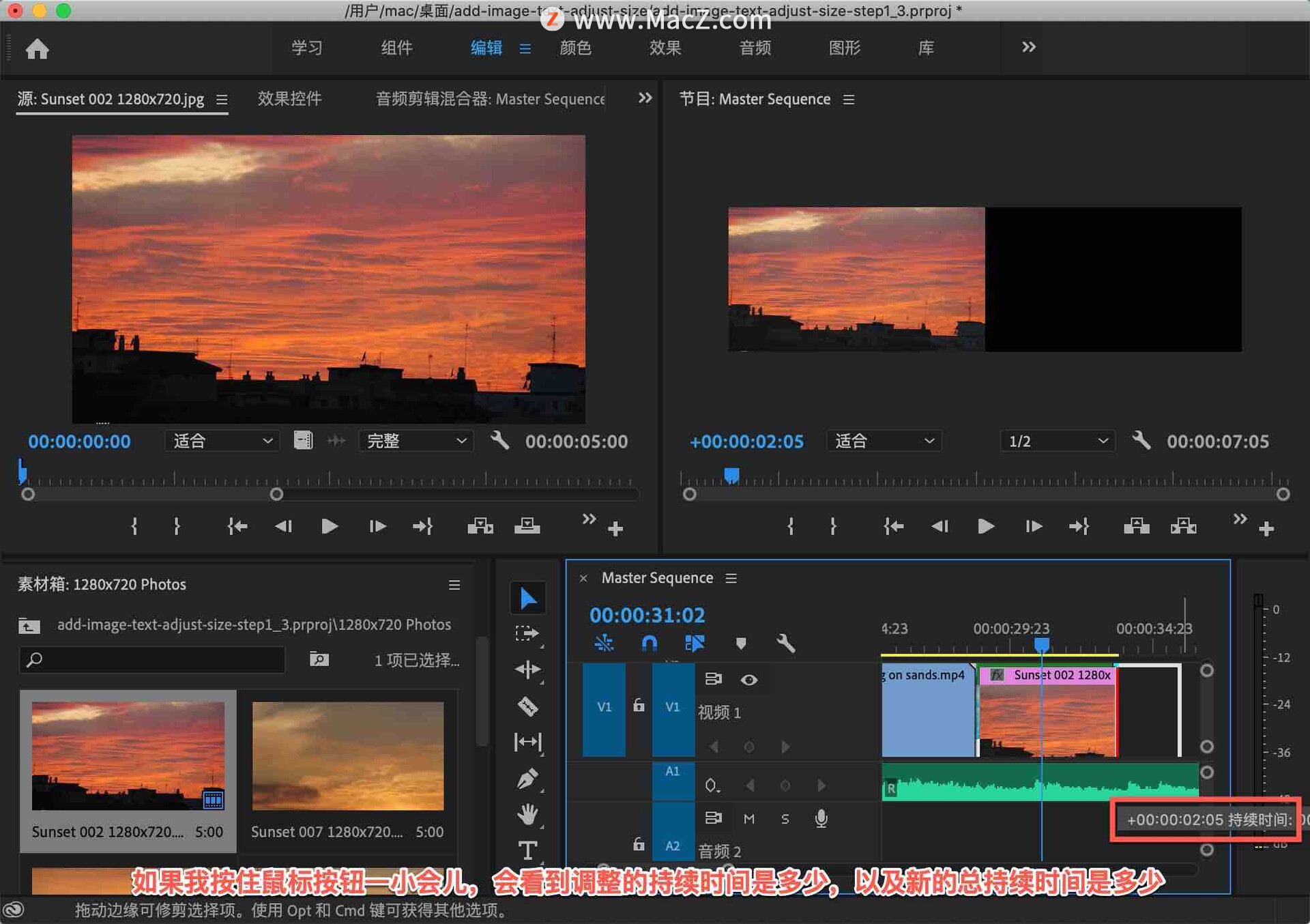This screenshot has width=1310, height=924.
Task: Select Sunset 007 thumbnail in bin
Action: (x=348, y=755)
